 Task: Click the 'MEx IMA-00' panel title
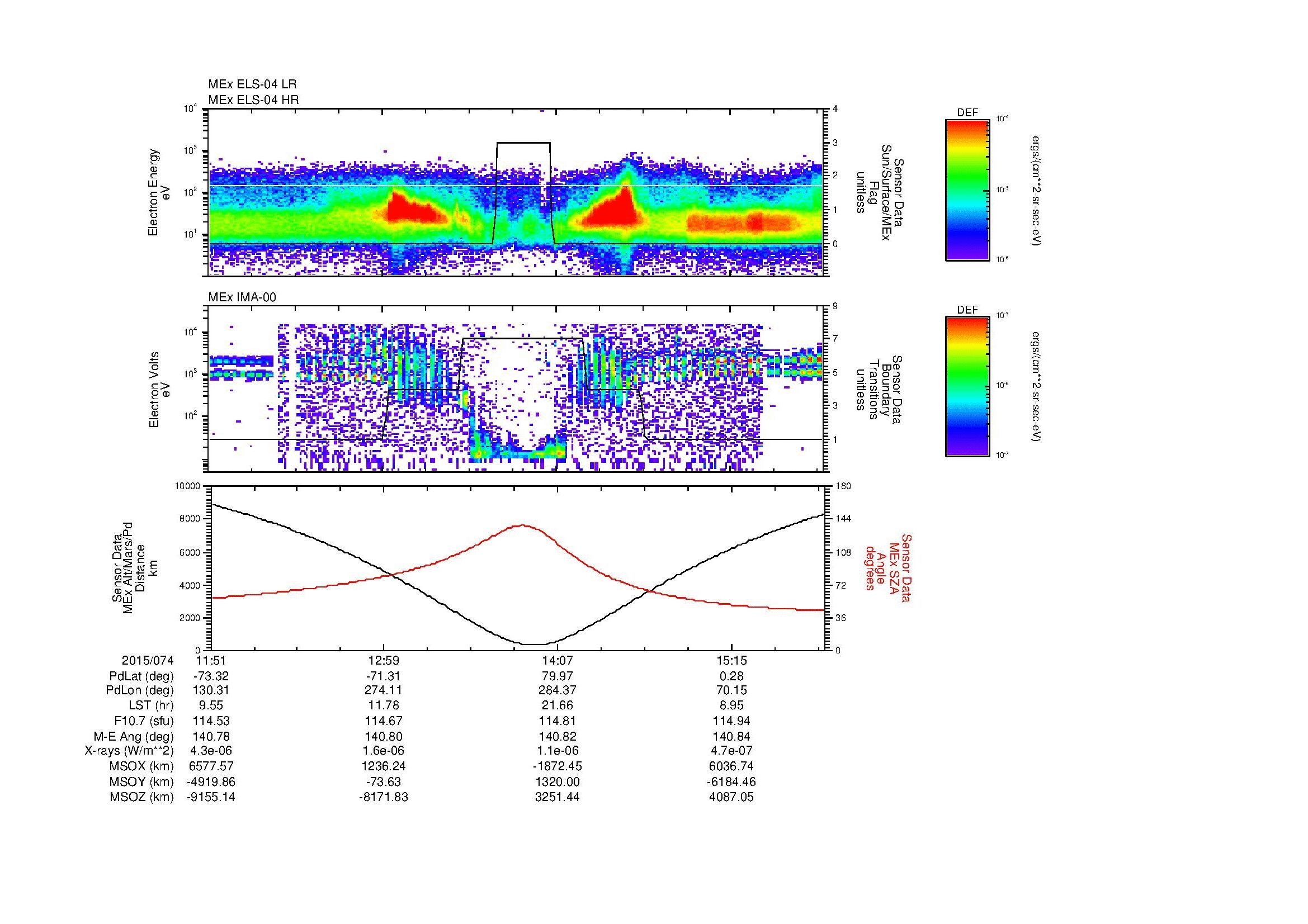point(242,297)
